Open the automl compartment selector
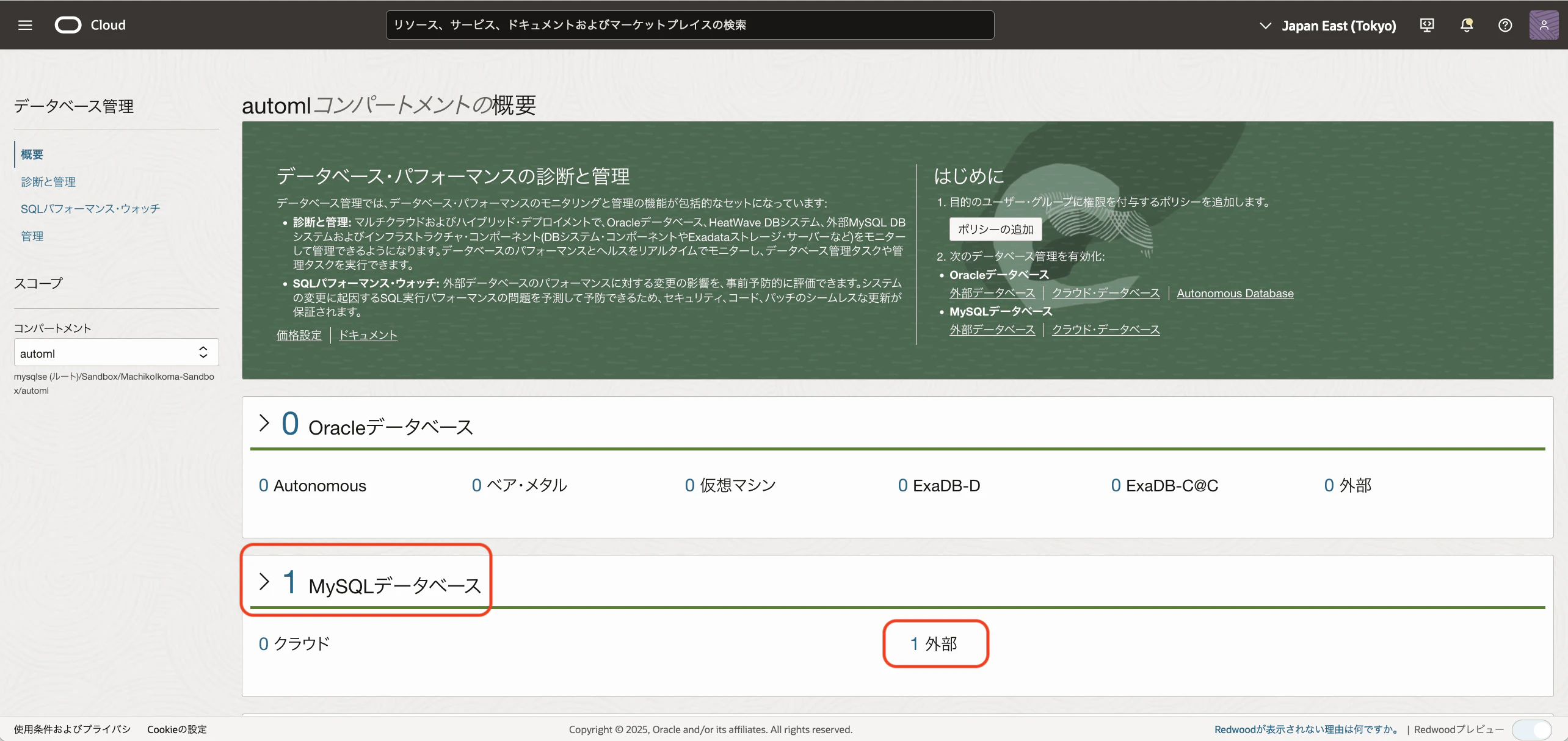1568x741 pixels. pyautogui.click(x=116, y=353)
